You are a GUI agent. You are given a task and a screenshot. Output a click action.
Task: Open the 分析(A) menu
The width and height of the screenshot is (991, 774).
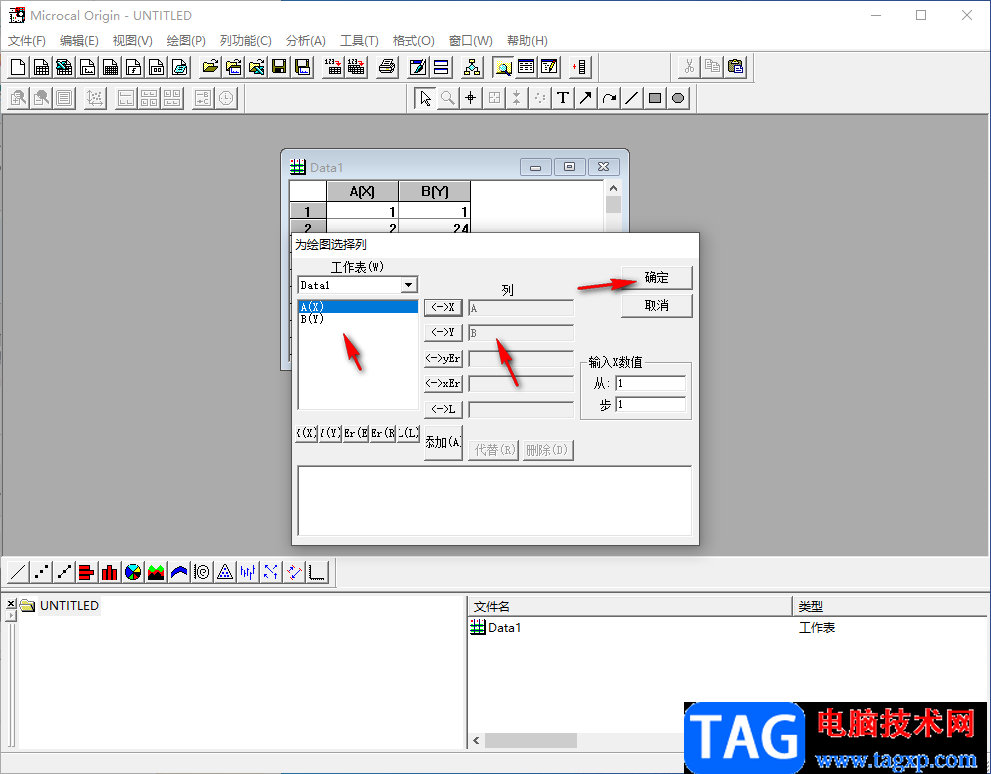(x=305, y=40)
